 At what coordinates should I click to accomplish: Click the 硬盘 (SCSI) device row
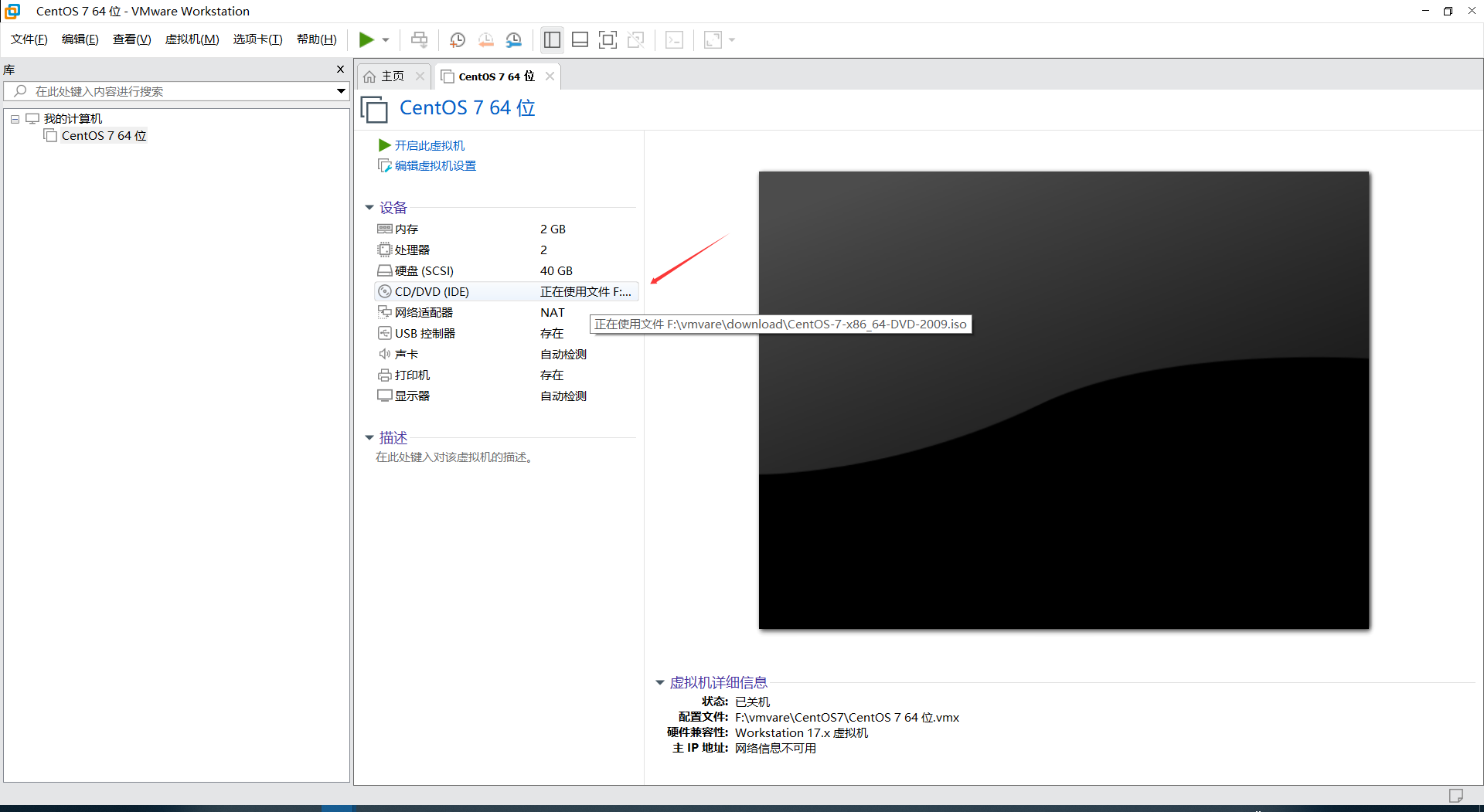point(506,270)
